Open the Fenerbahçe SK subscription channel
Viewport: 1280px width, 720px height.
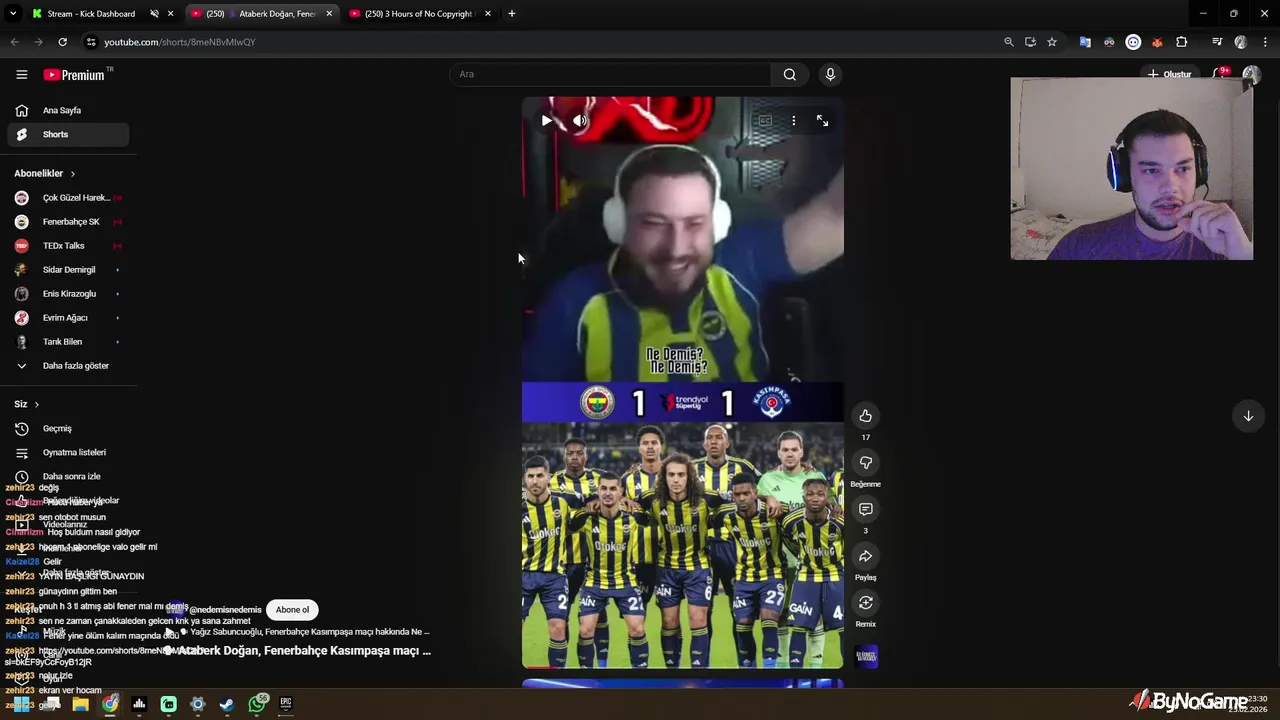tap(68, 222)
